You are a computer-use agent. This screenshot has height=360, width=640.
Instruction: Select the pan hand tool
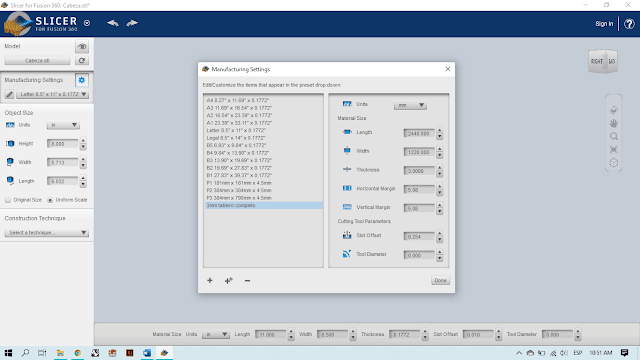pos(613,123)
